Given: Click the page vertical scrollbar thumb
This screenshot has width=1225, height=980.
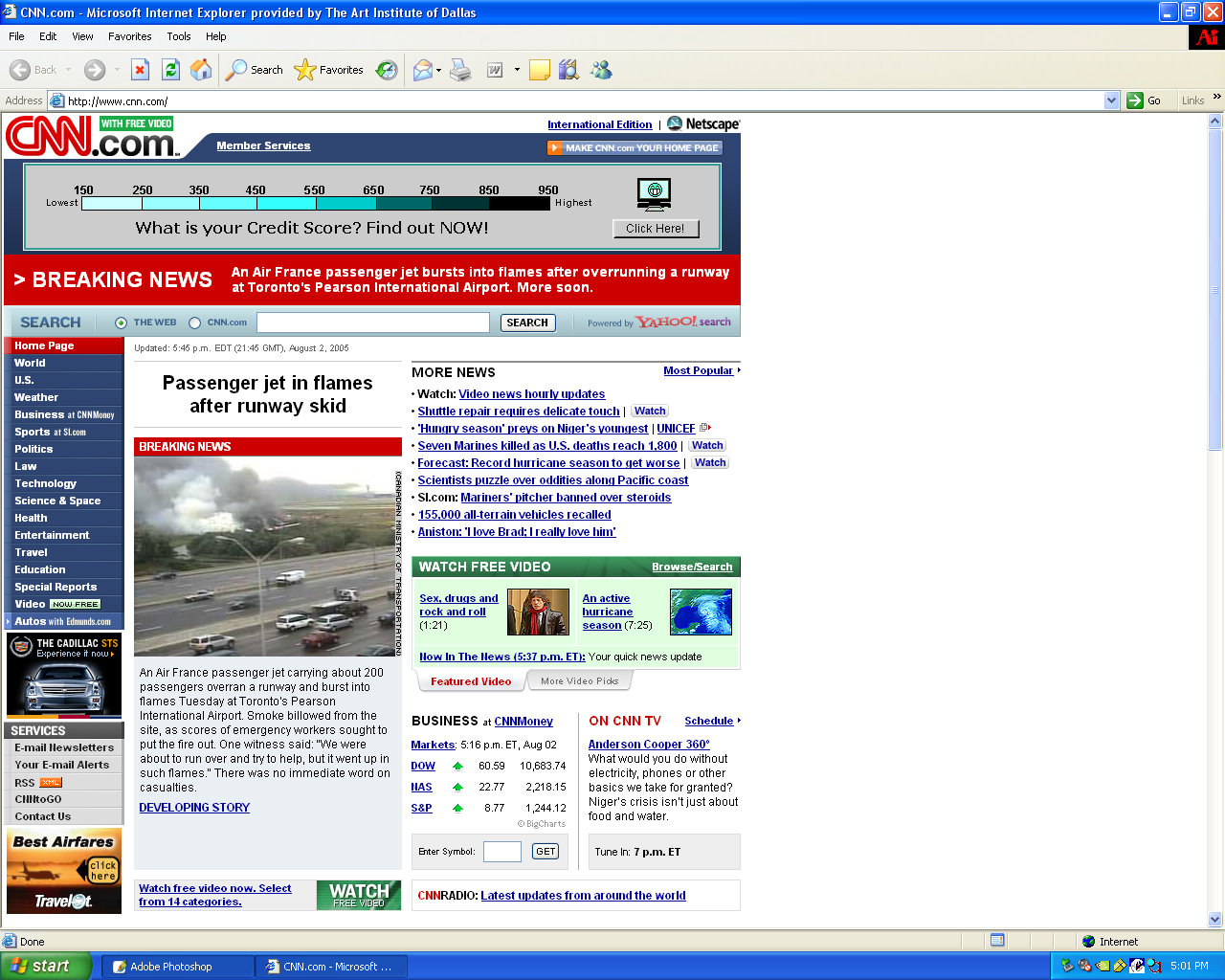Looking at the screenshot, I should [1215, 290].
